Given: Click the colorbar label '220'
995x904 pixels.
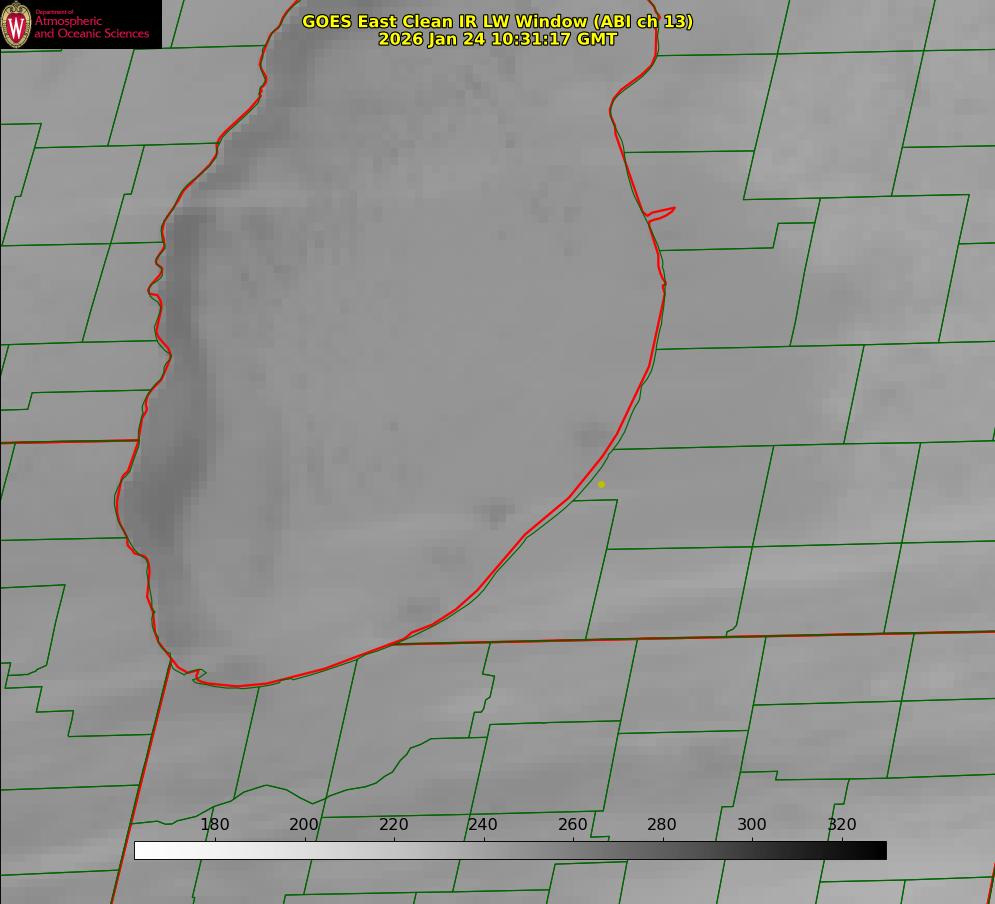Looking at the screenshot, I should [393, 824].
